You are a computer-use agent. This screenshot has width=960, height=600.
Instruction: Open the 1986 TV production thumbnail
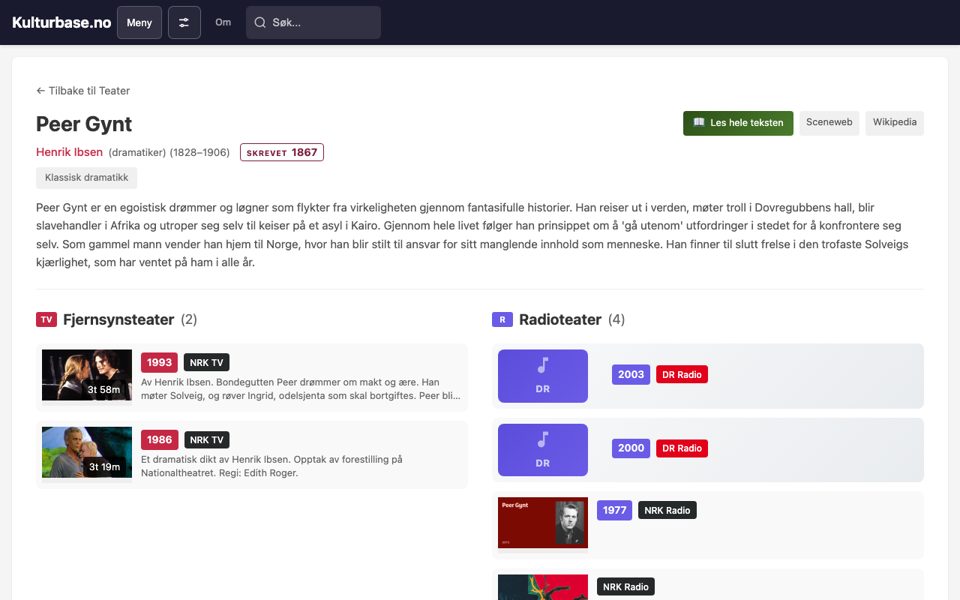coord(87,452)
